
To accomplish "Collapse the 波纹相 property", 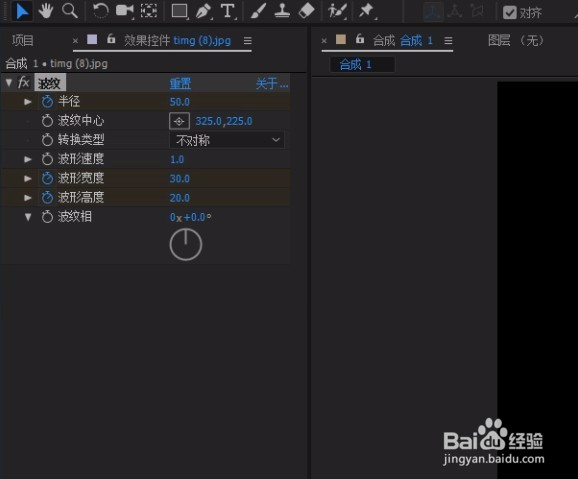I will 28,217.
